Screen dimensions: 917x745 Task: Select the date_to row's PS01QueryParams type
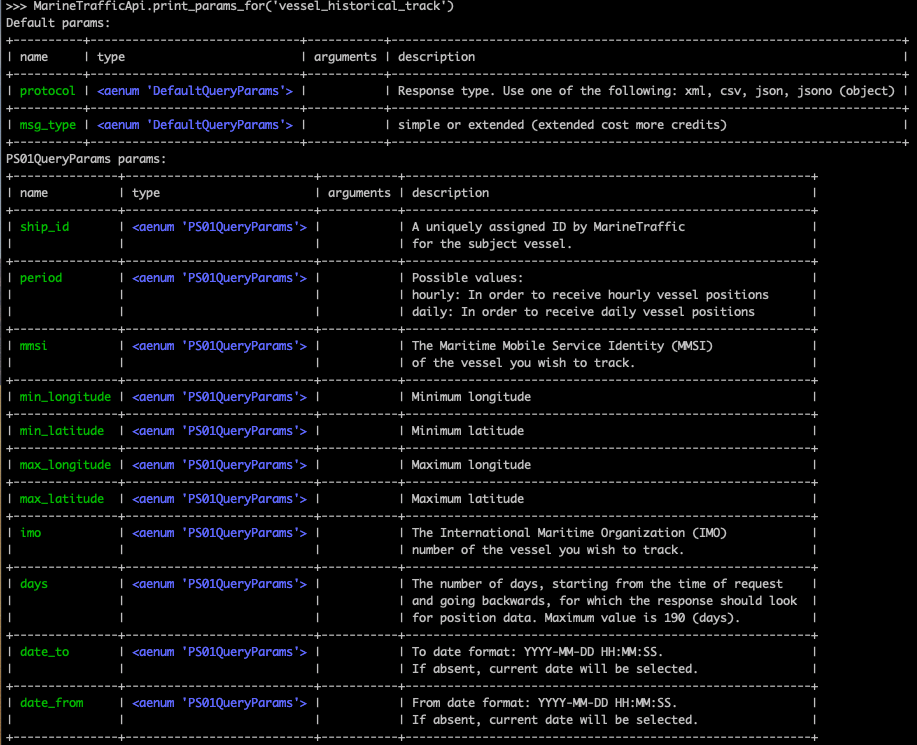click(219, 652)
